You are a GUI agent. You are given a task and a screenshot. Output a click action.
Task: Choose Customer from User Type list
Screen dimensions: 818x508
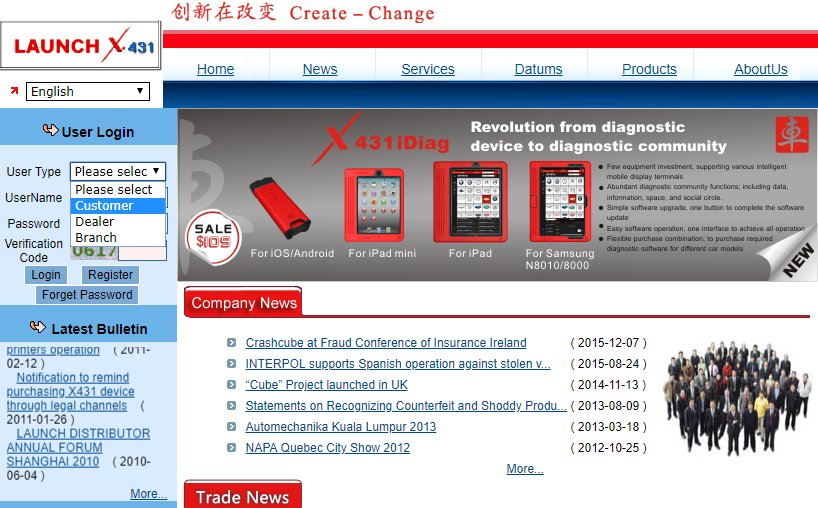(118, 205)
